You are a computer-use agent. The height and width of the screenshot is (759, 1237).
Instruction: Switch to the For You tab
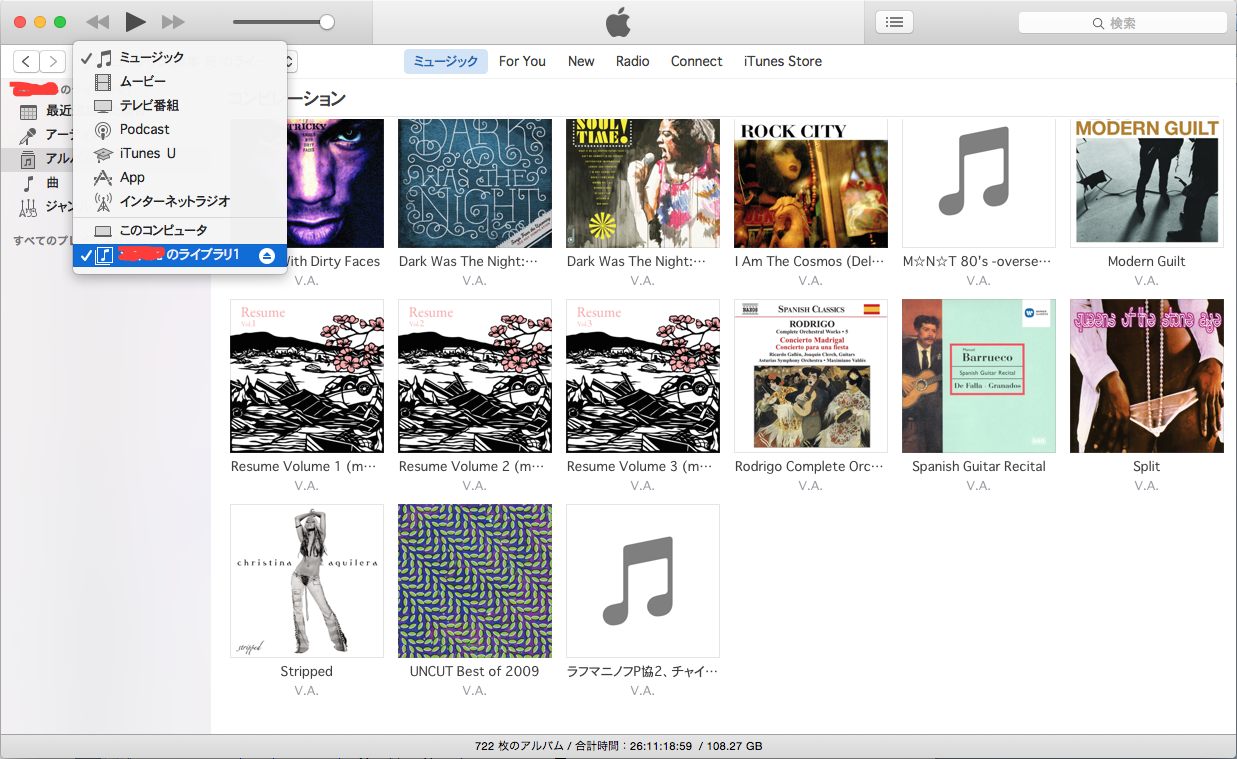(x=522, y=61)
